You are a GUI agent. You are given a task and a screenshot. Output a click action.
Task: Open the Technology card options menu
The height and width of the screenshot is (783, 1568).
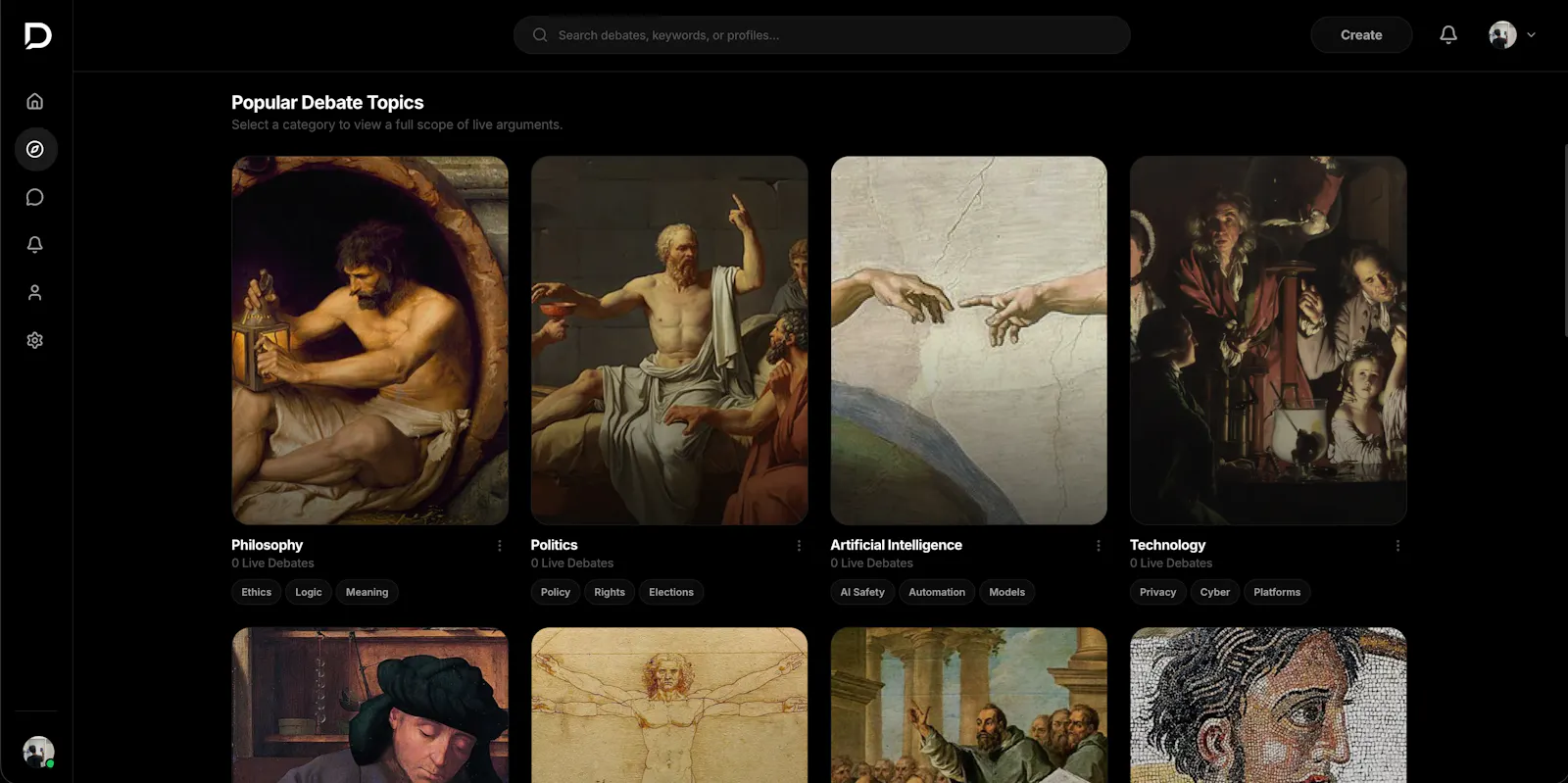pyautogui.click(x=1397, y=546)
